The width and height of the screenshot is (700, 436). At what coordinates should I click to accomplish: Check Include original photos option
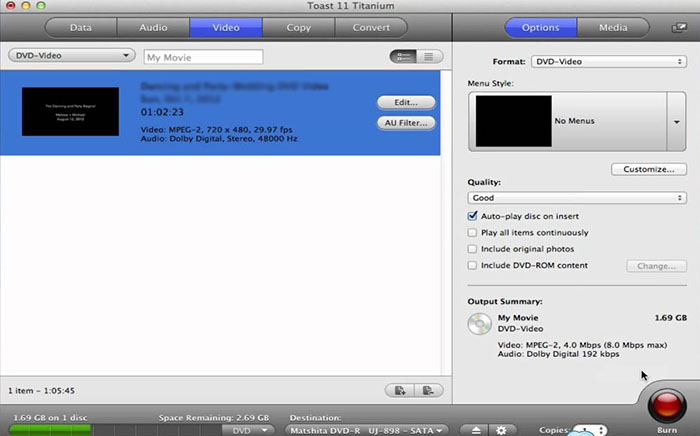pyautogui.click(x=473, y=249)
